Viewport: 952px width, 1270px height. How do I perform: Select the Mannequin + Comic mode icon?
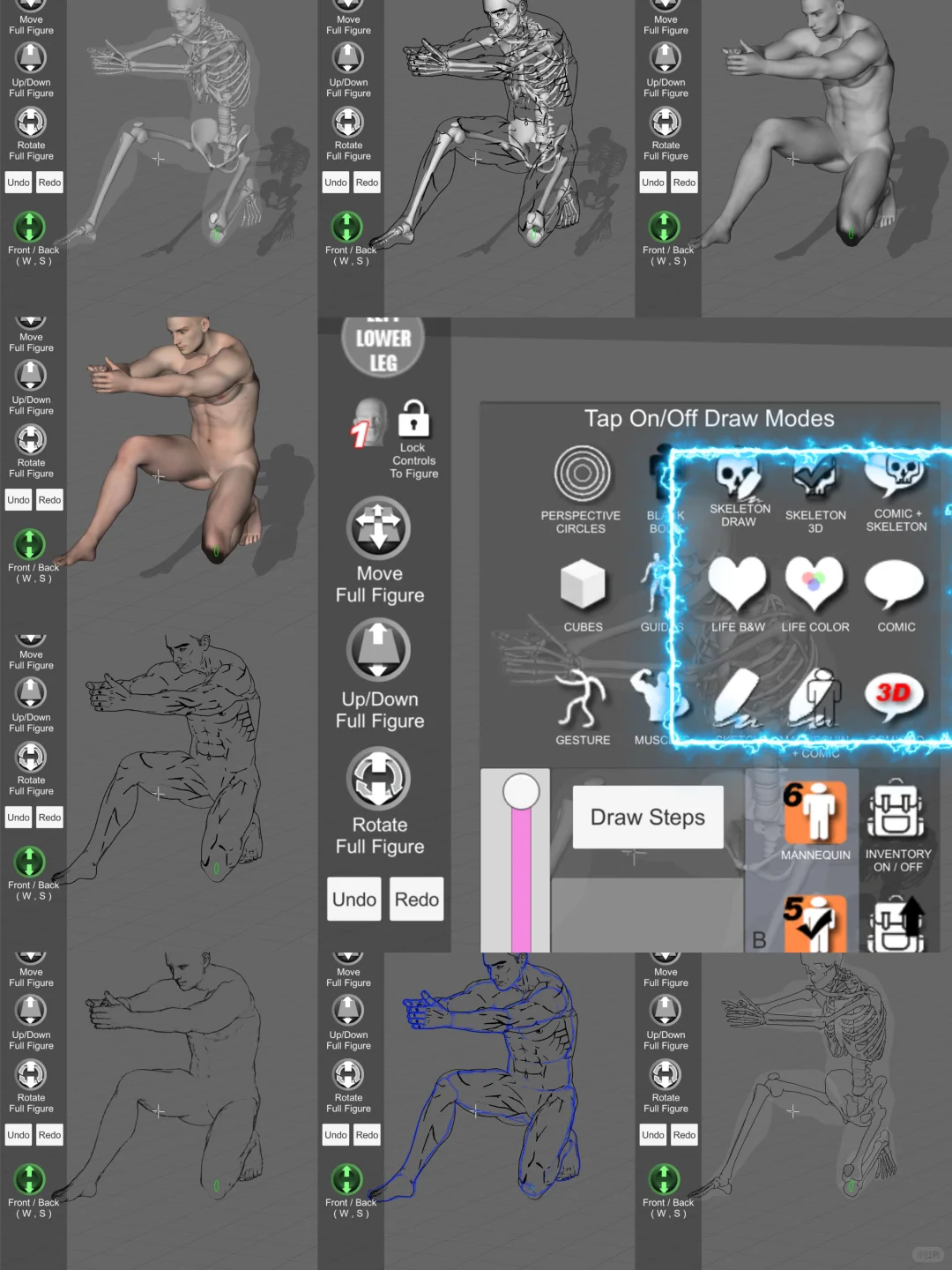point(815,697)
